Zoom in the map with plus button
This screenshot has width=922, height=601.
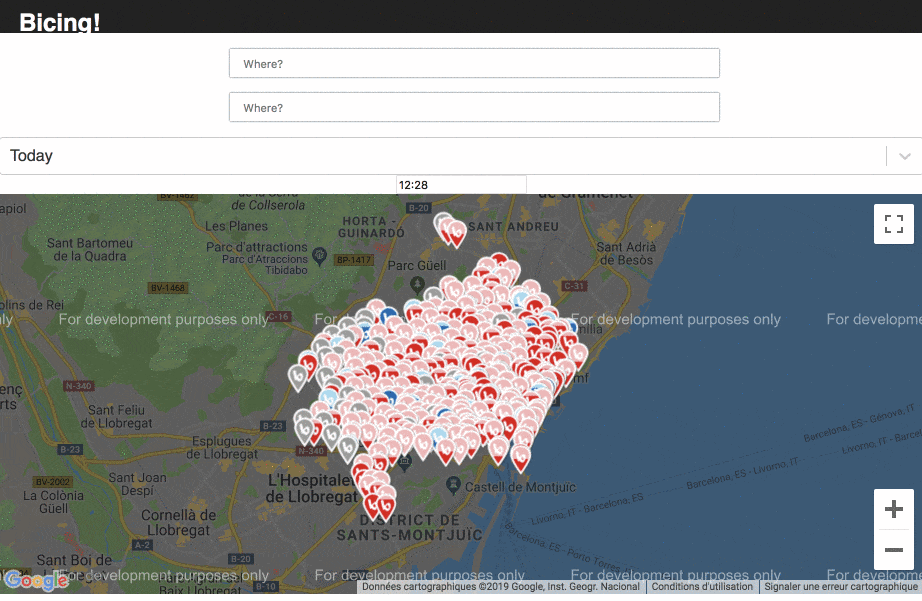pos(894,509)
